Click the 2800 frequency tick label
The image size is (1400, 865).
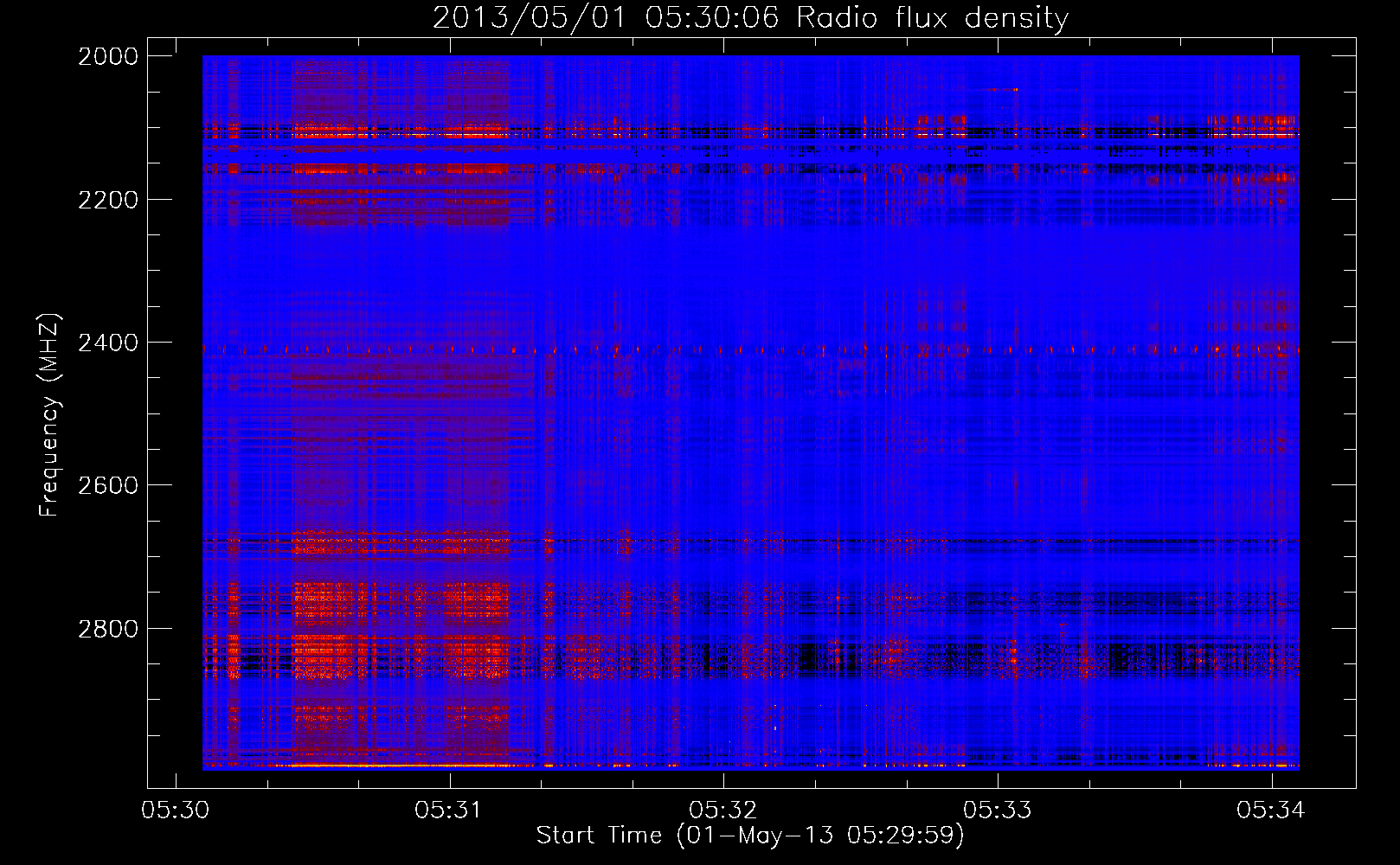(x=108, y=629)
